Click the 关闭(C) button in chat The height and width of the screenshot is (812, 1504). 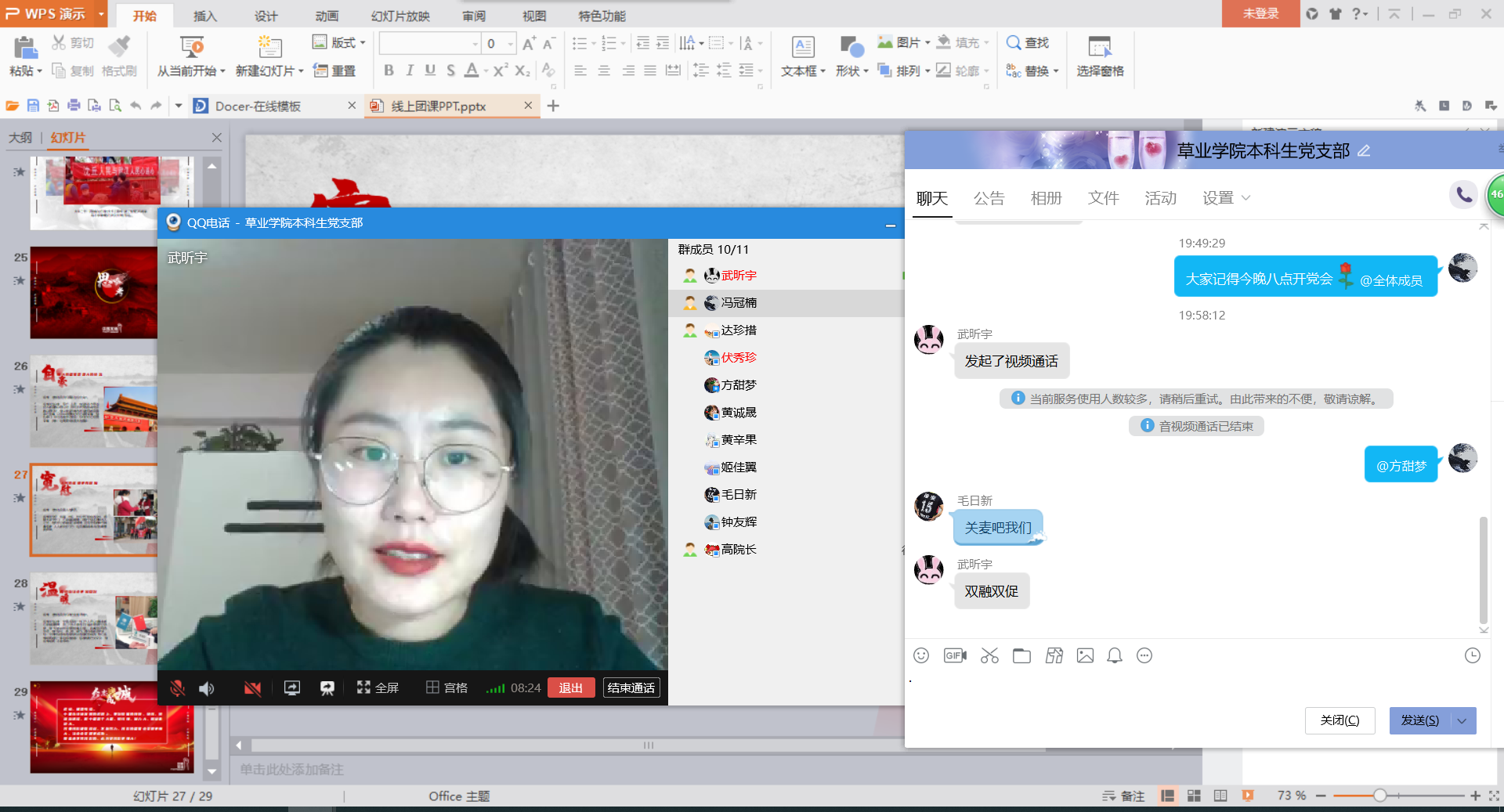[1339, 721]
